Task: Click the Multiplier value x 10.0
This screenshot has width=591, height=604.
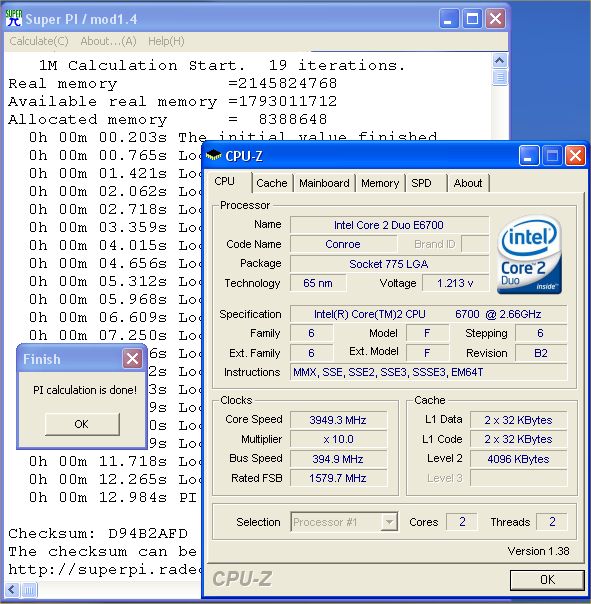Action: pos(338,439)
